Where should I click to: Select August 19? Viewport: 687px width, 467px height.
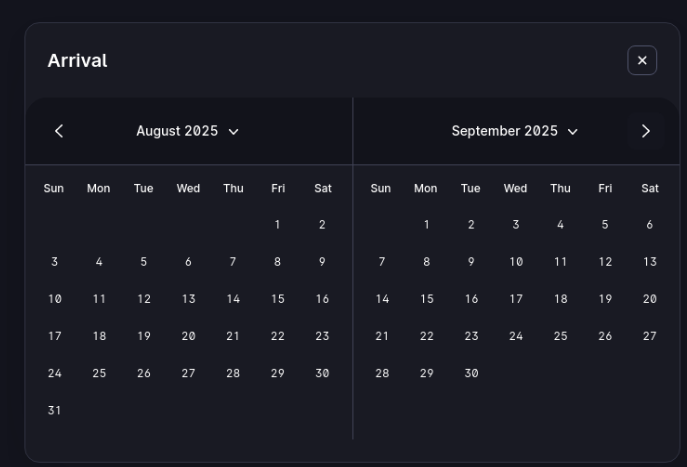click(x=144, y=336)
